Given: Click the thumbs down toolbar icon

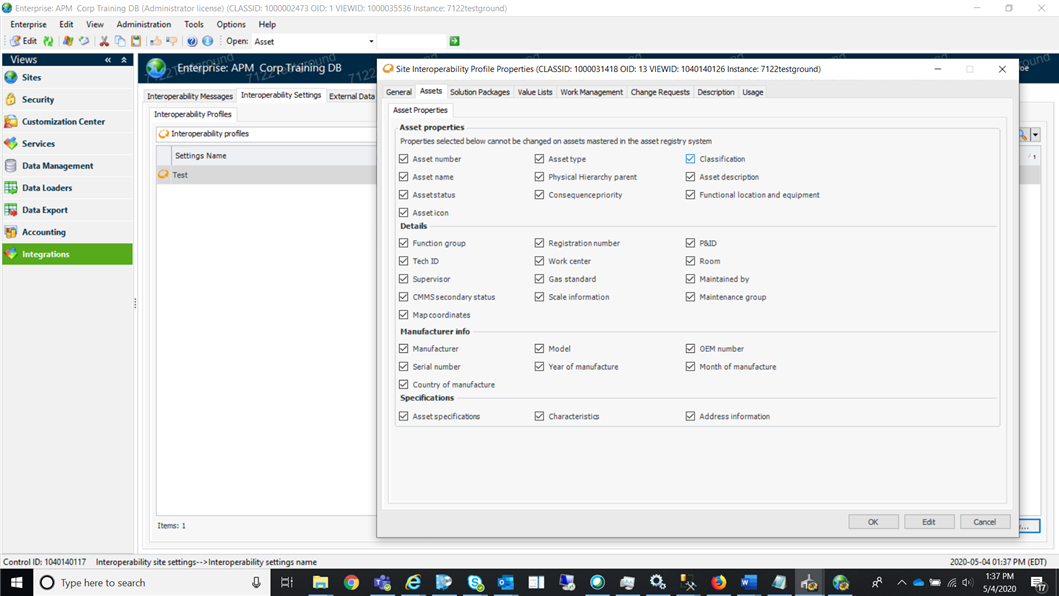Looking at the screenshot, I should 171,41.
